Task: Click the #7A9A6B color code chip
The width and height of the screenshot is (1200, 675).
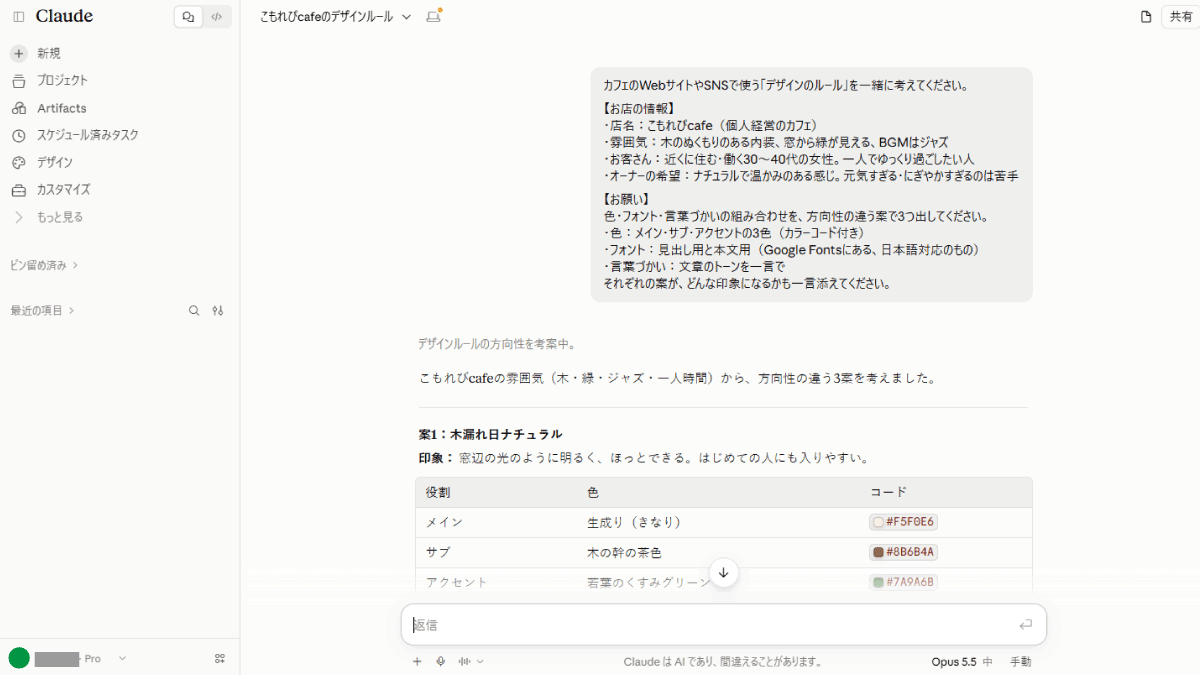Action: point(904,582)
